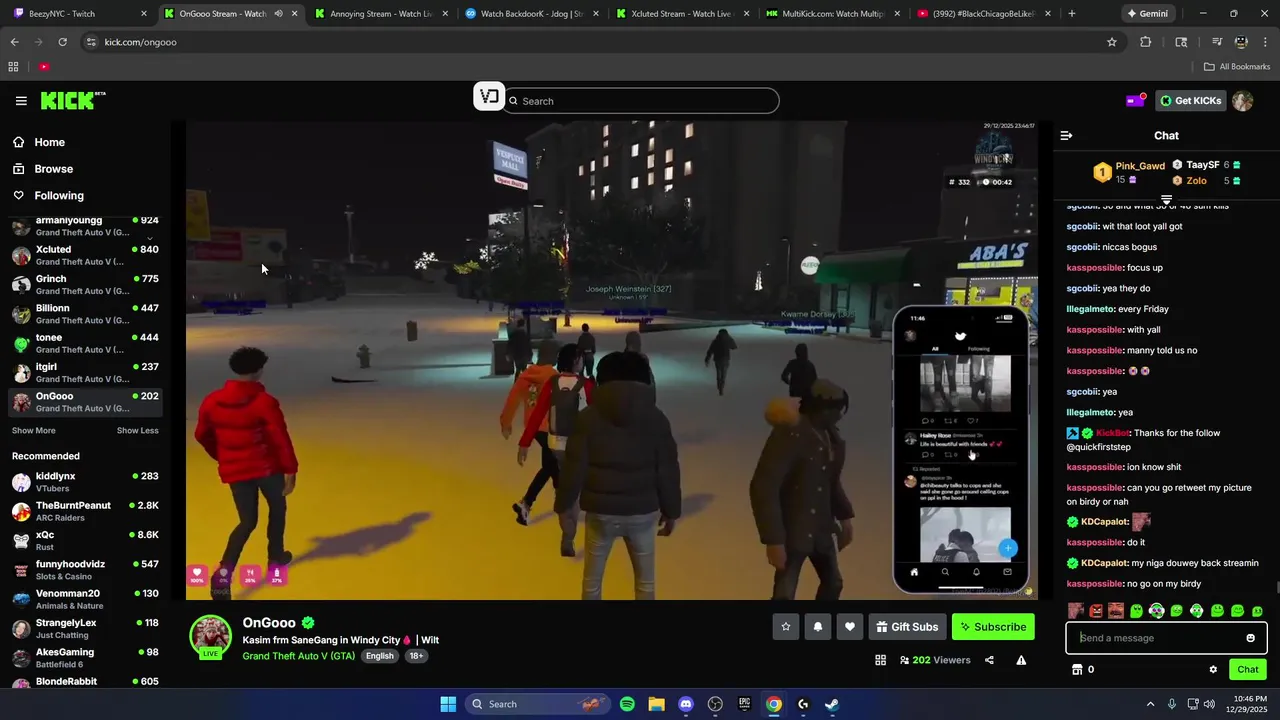Open the YouTube bookmark icon

point(44,67)
